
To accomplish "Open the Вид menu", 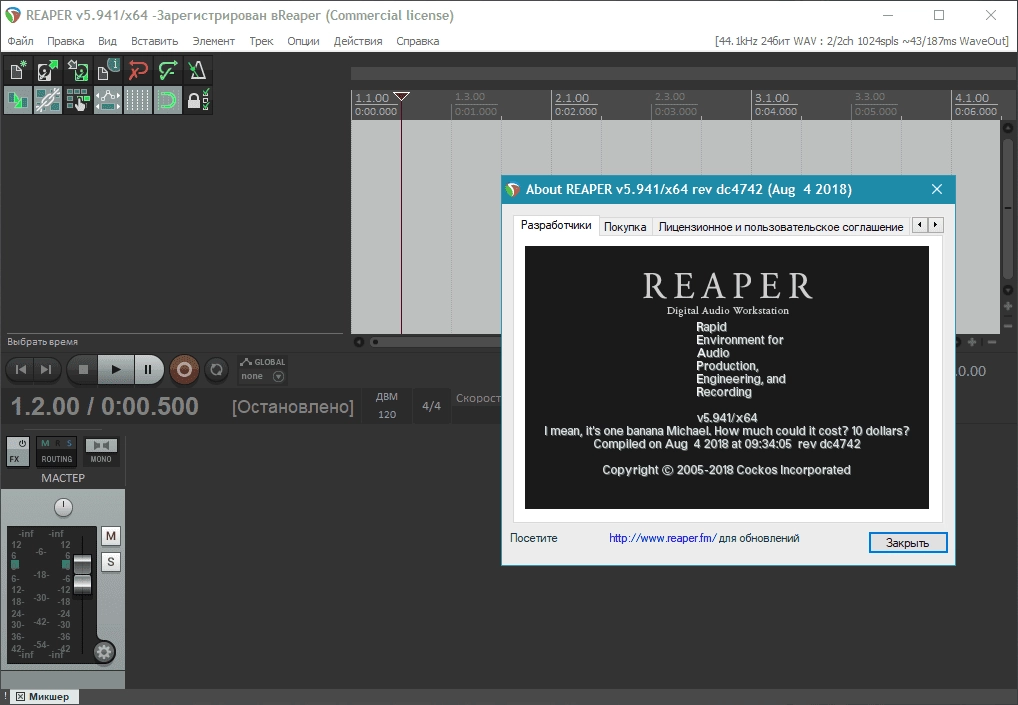I will (107, 41).
